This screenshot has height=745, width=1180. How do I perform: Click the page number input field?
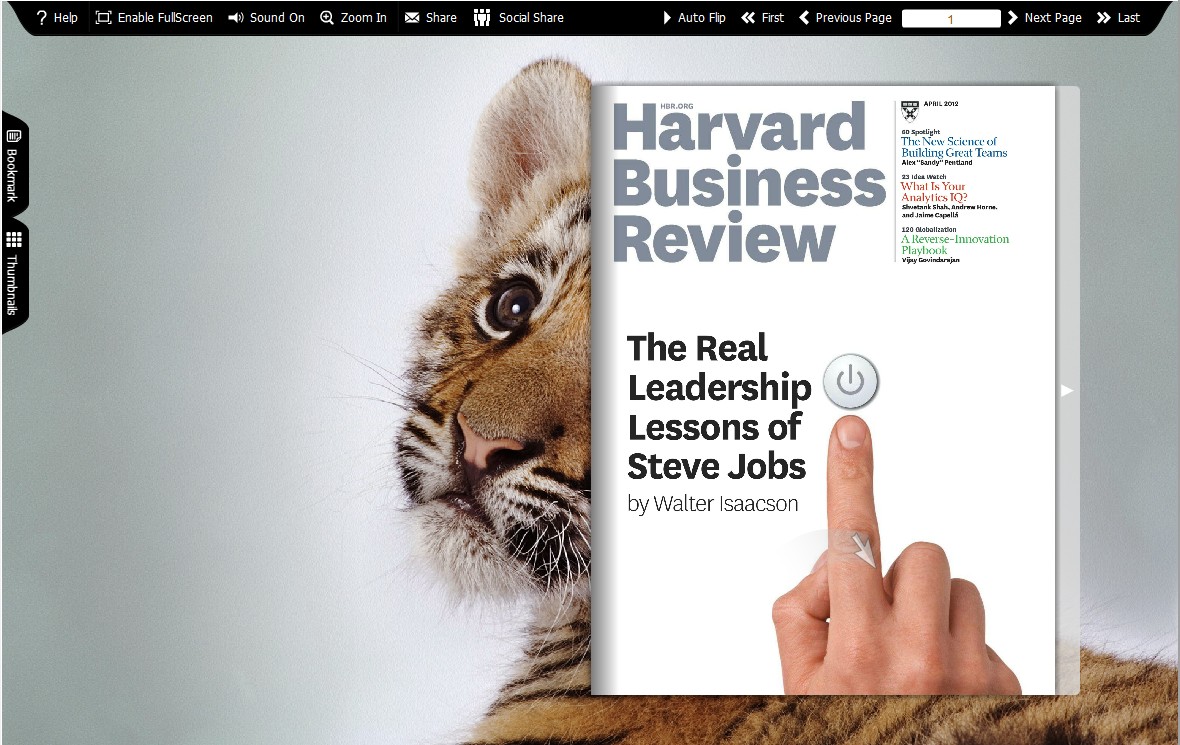tap(950, 18)
